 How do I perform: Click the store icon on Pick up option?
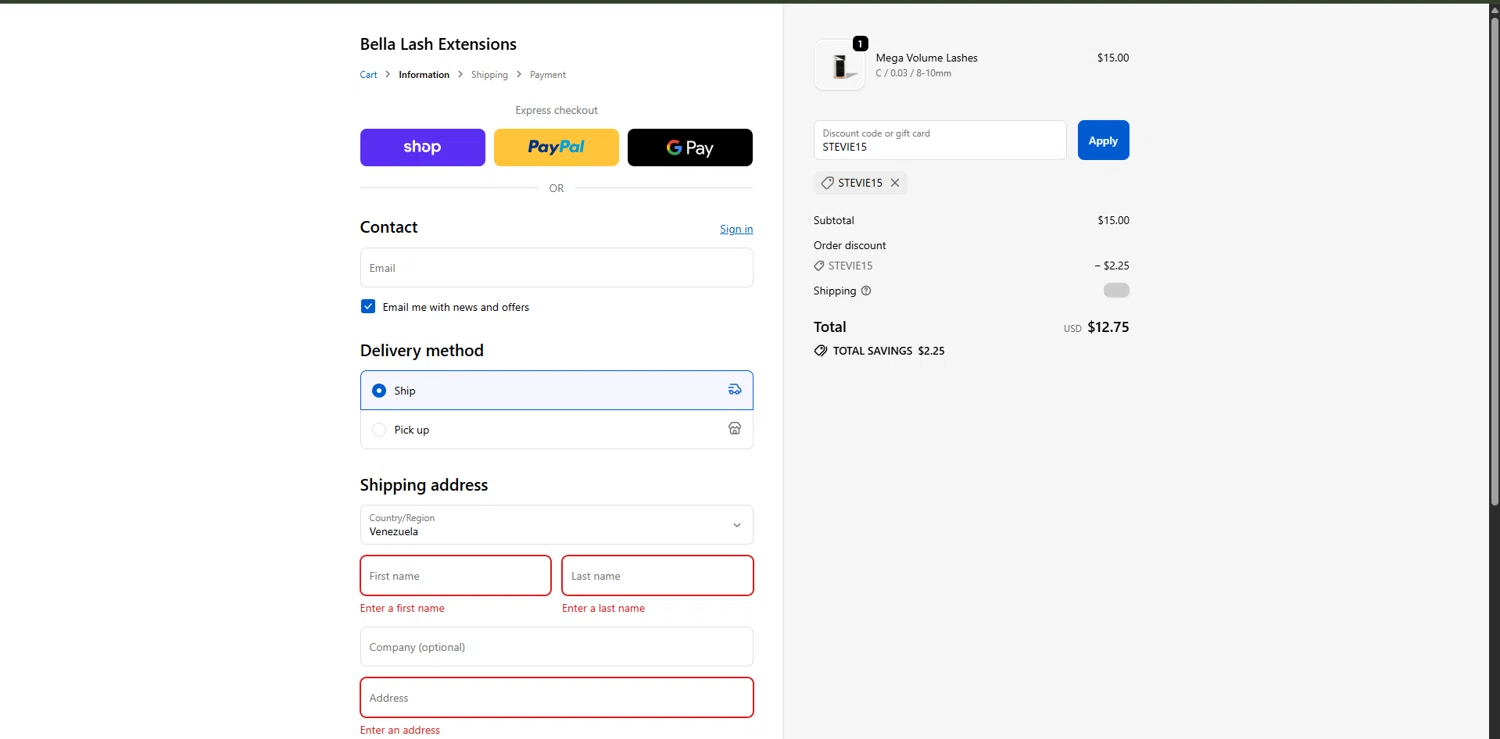735,429
